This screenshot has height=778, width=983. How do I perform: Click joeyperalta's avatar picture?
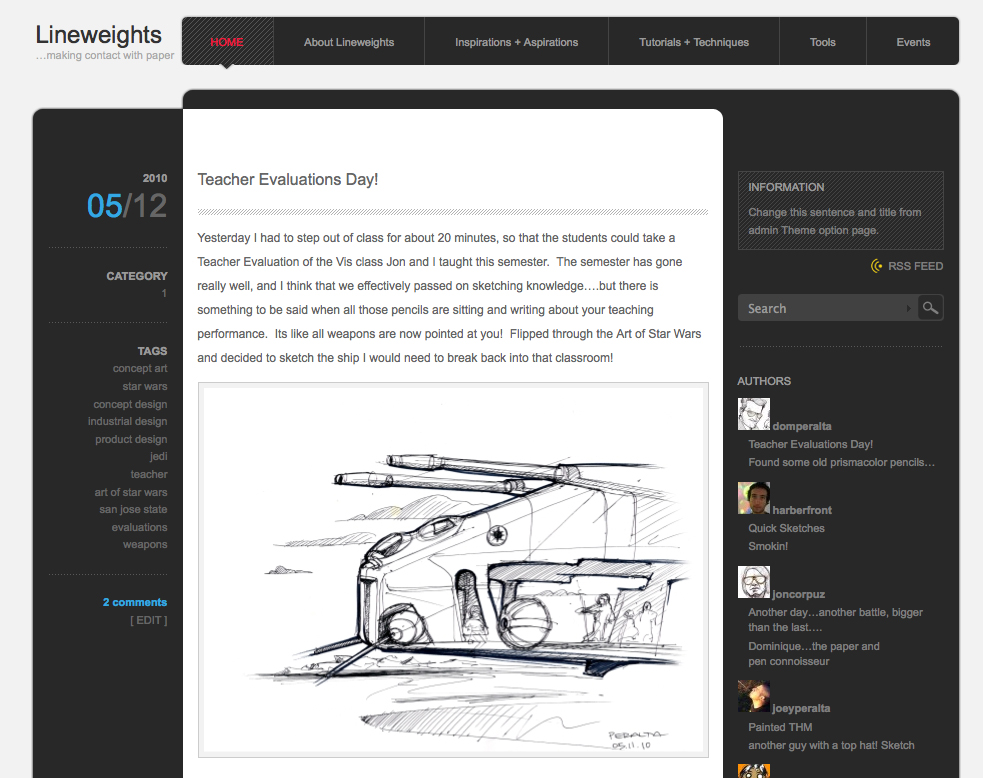coord(753,696)
